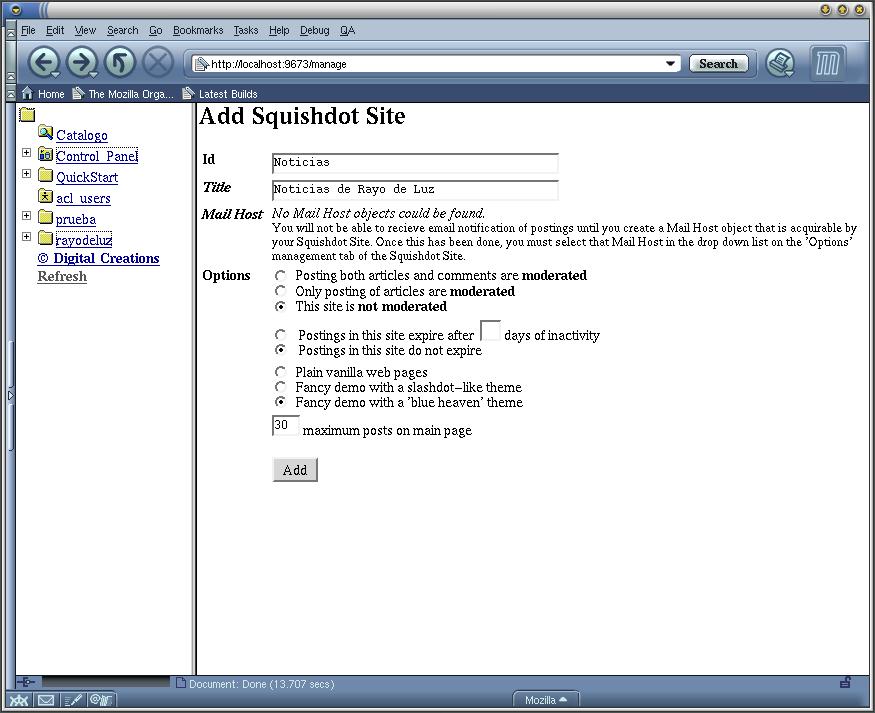Open Mail envelope icon in component bar
875x713 pixels.
coord(46,700)
